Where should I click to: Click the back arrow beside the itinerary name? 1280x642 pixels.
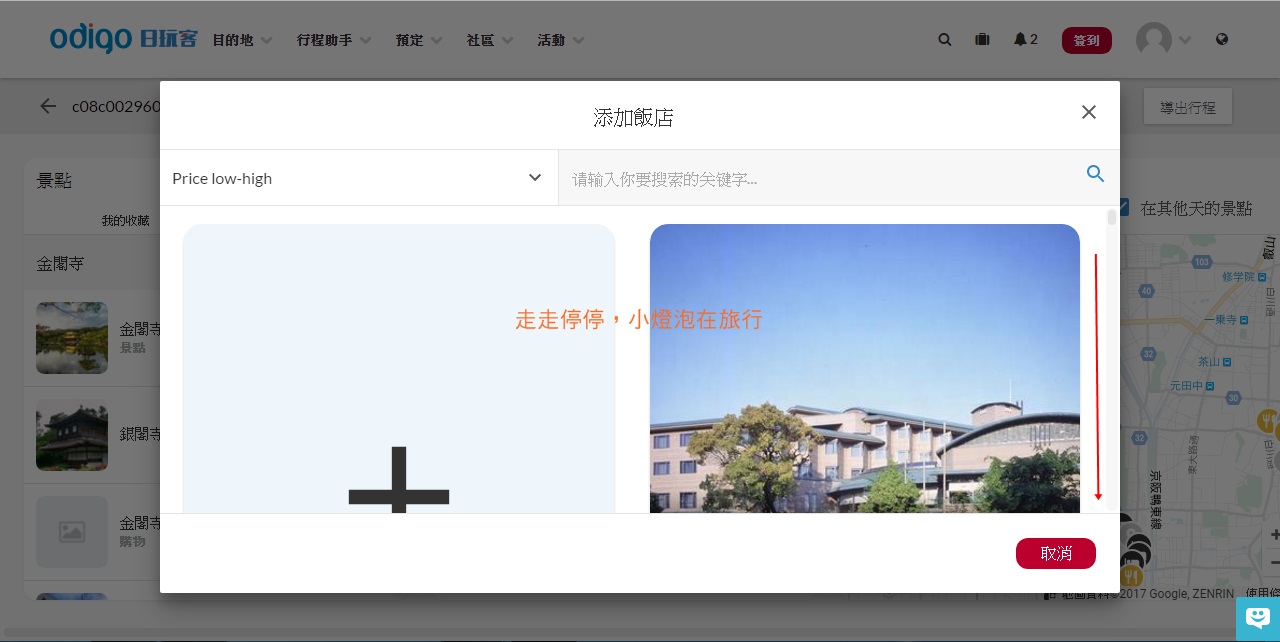pyautogui.click(x=48, y=106)
